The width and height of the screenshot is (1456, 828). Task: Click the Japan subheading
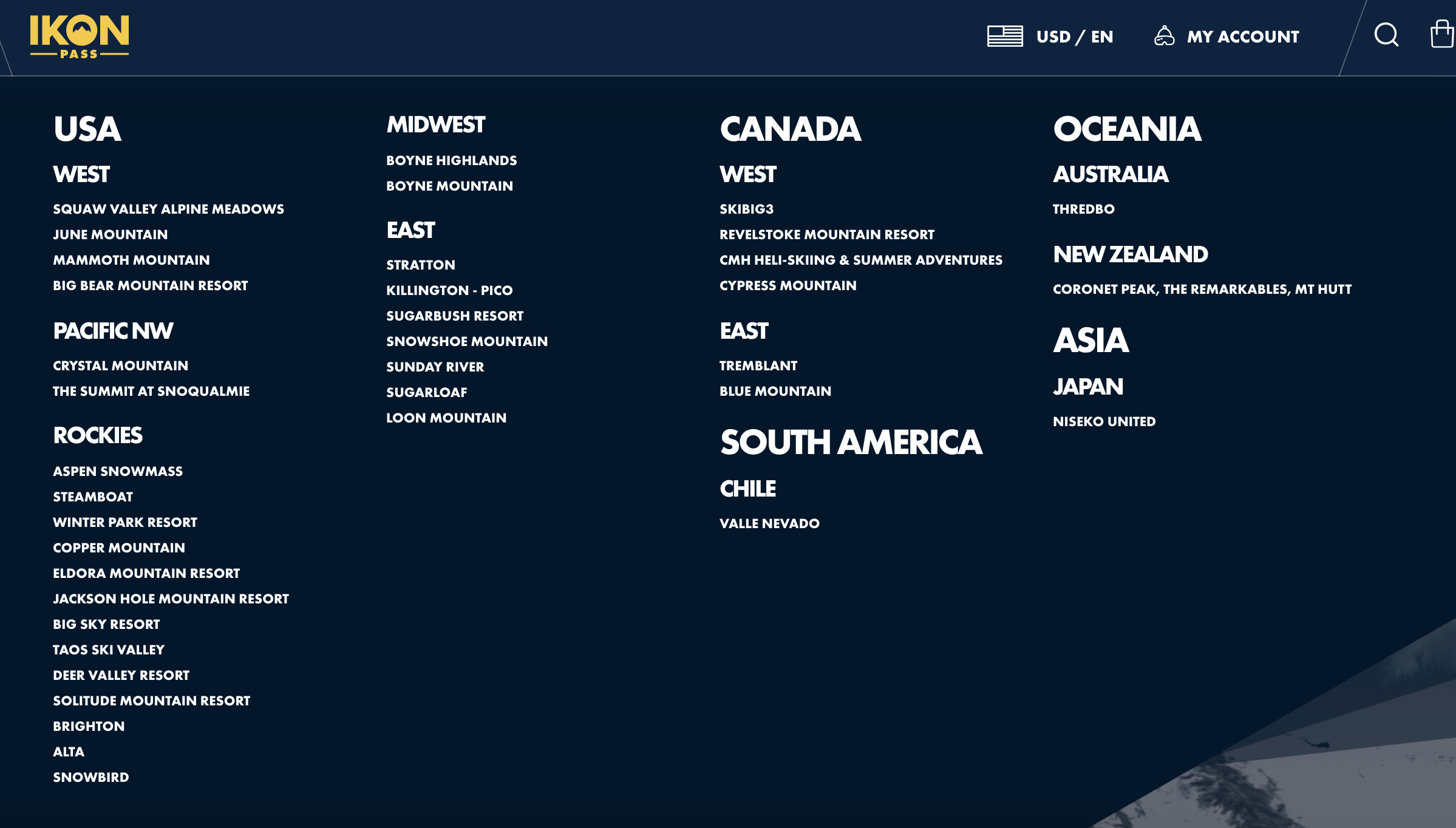(x=1087, y=387)
